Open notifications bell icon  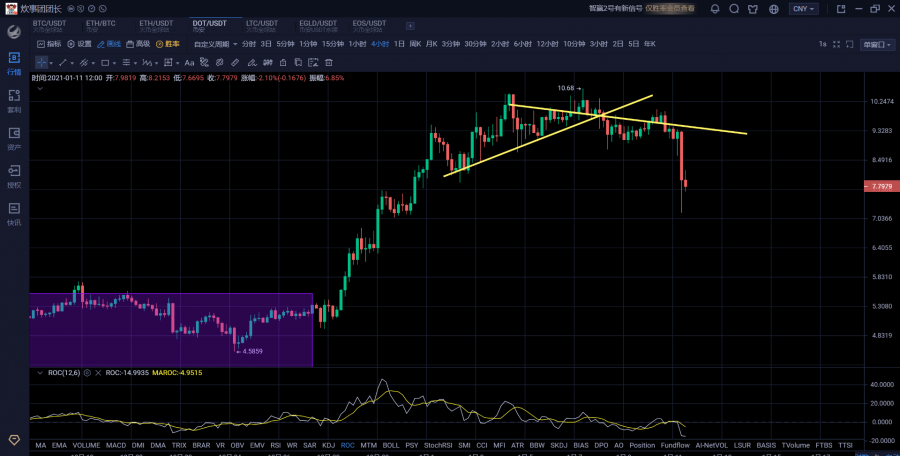[x=715, y=9]
